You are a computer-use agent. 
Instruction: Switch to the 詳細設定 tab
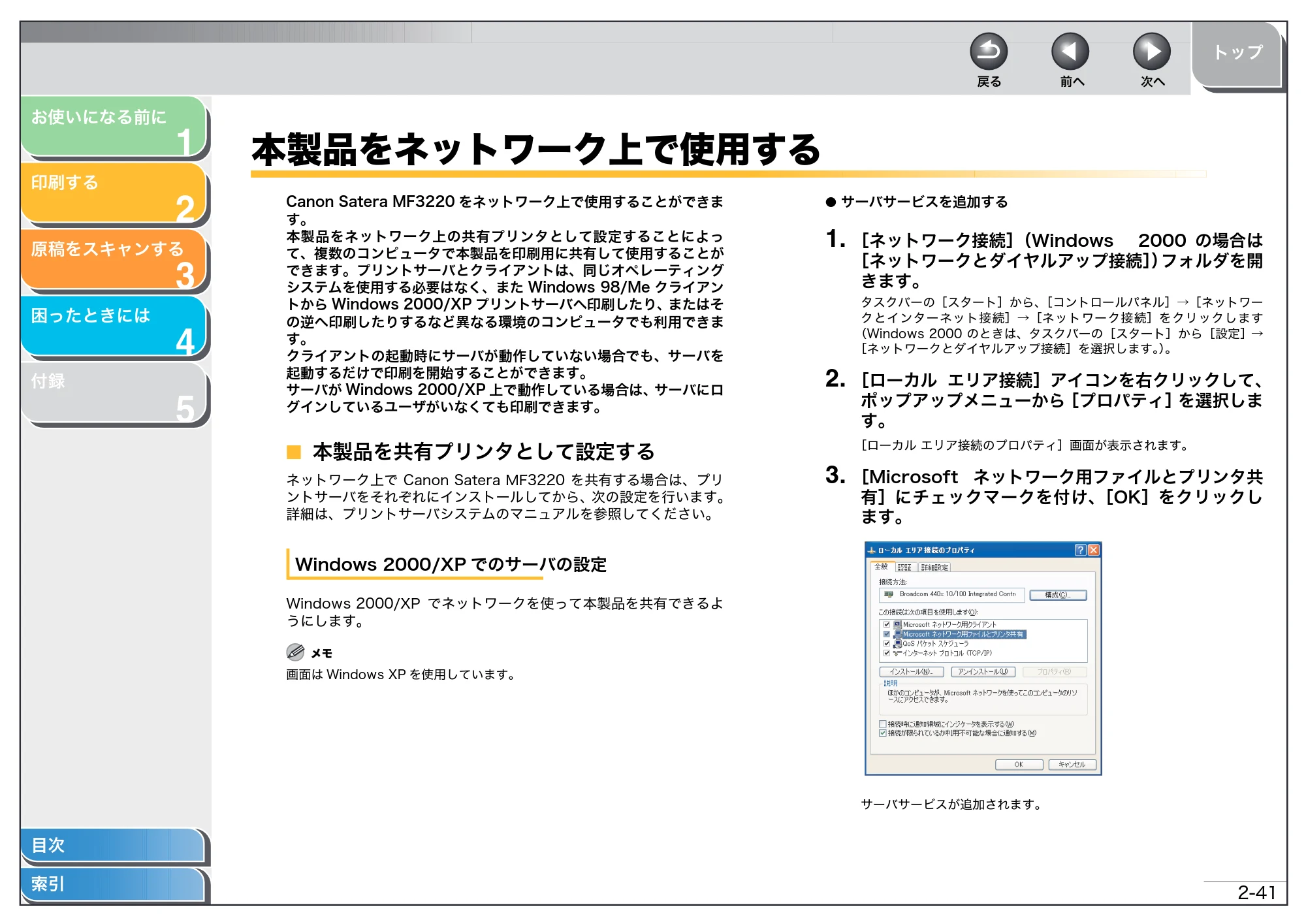934,567
